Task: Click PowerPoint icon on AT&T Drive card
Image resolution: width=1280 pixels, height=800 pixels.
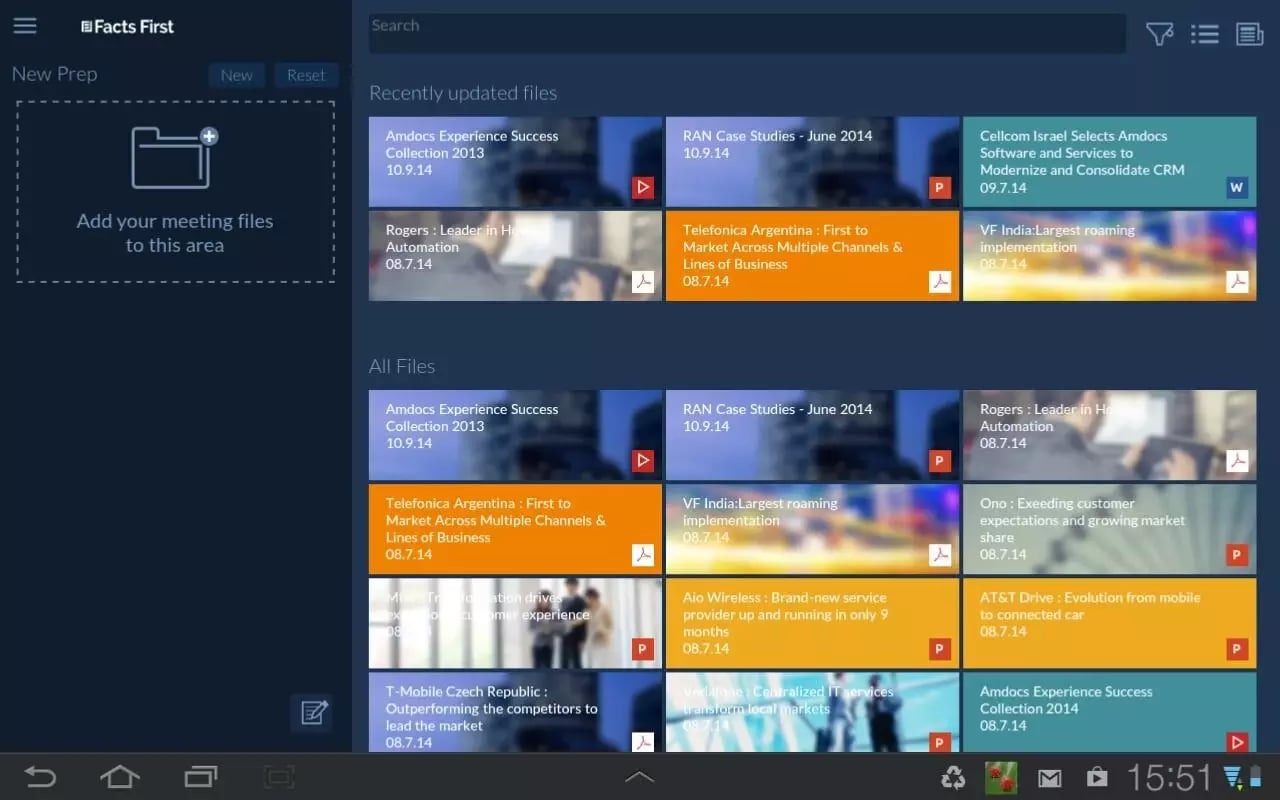Action: coord(1237,648)
